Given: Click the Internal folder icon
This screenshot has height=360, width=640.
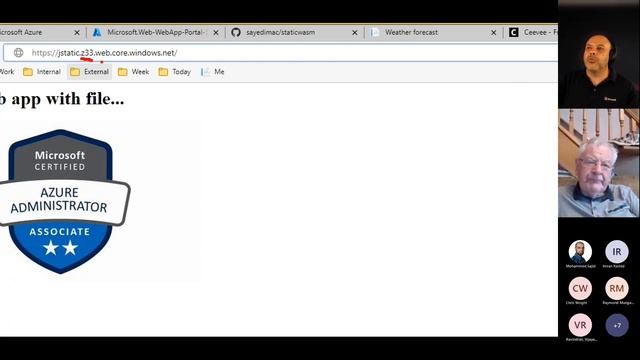Looking at the screenshot, I should [28, 72].
